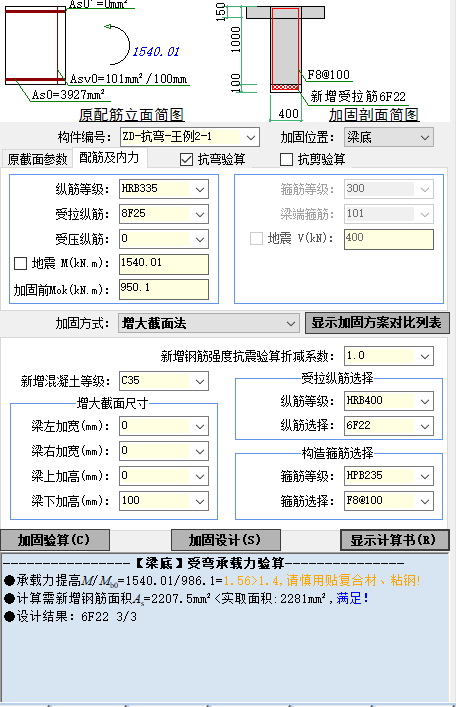Open the 纵筋选择 dropdown showing 6F22
This screenshot has width=456, height=707.
(388, 426)
